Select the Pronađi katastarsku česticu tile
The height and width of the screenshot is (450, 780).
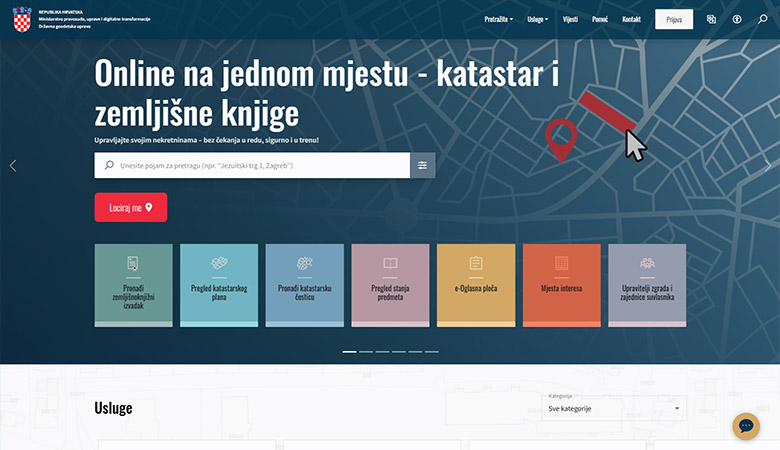tap(304, 285)
